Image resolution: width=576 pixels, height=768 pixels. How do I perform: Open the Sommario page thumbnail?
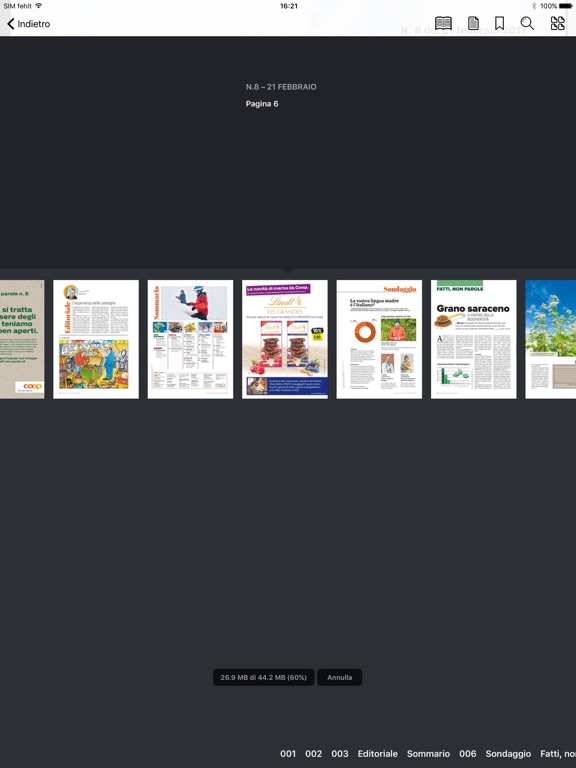191,339
